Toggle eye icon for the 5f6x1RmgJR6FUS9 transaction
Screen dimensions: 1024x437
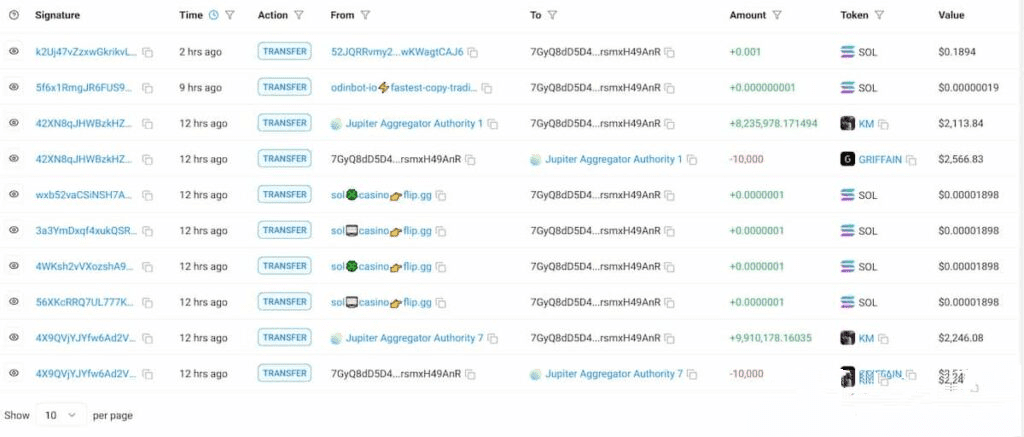coord(14,87)
